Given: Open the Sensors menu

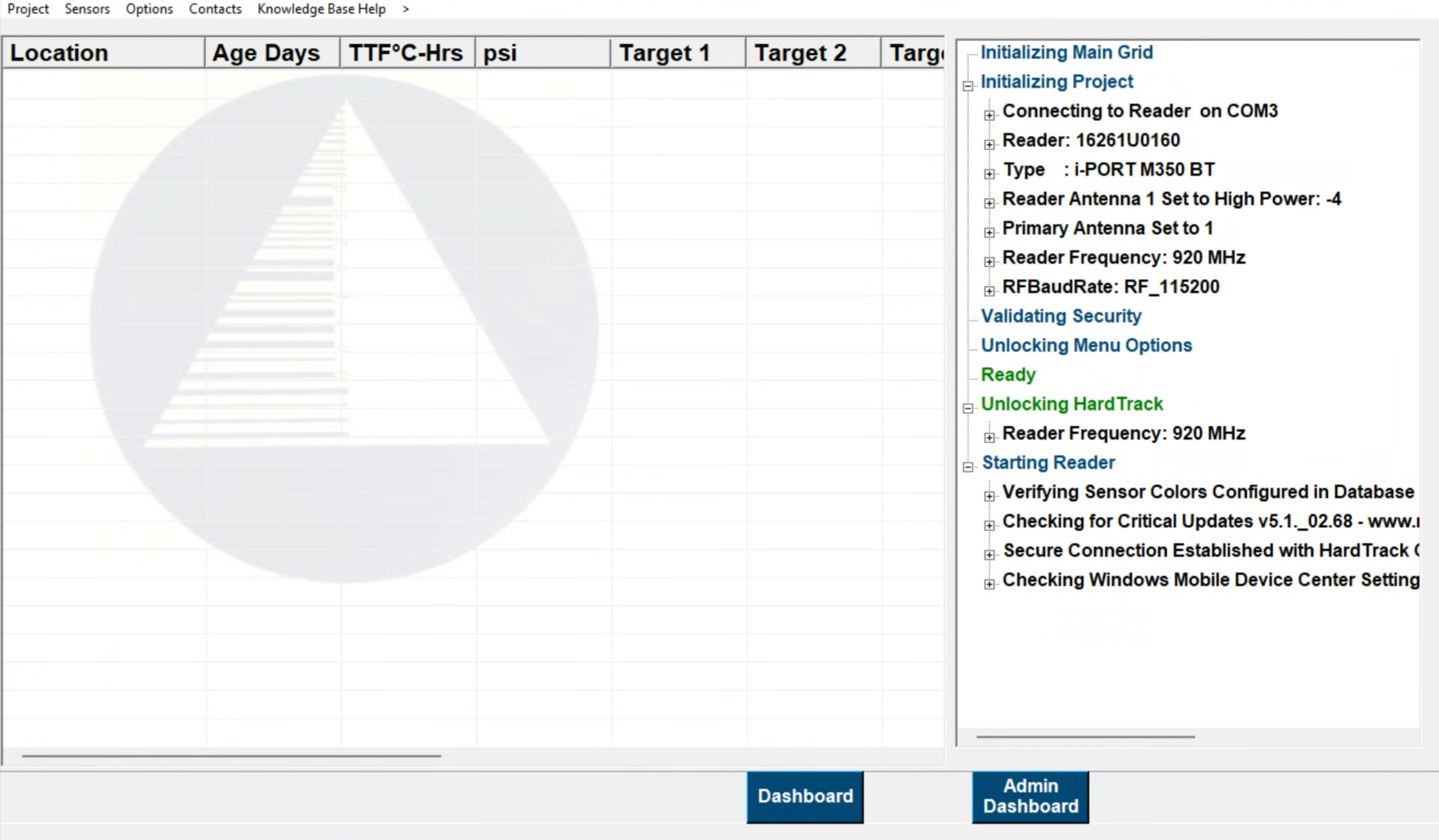Looking at the screenshot, I should 87,9.
